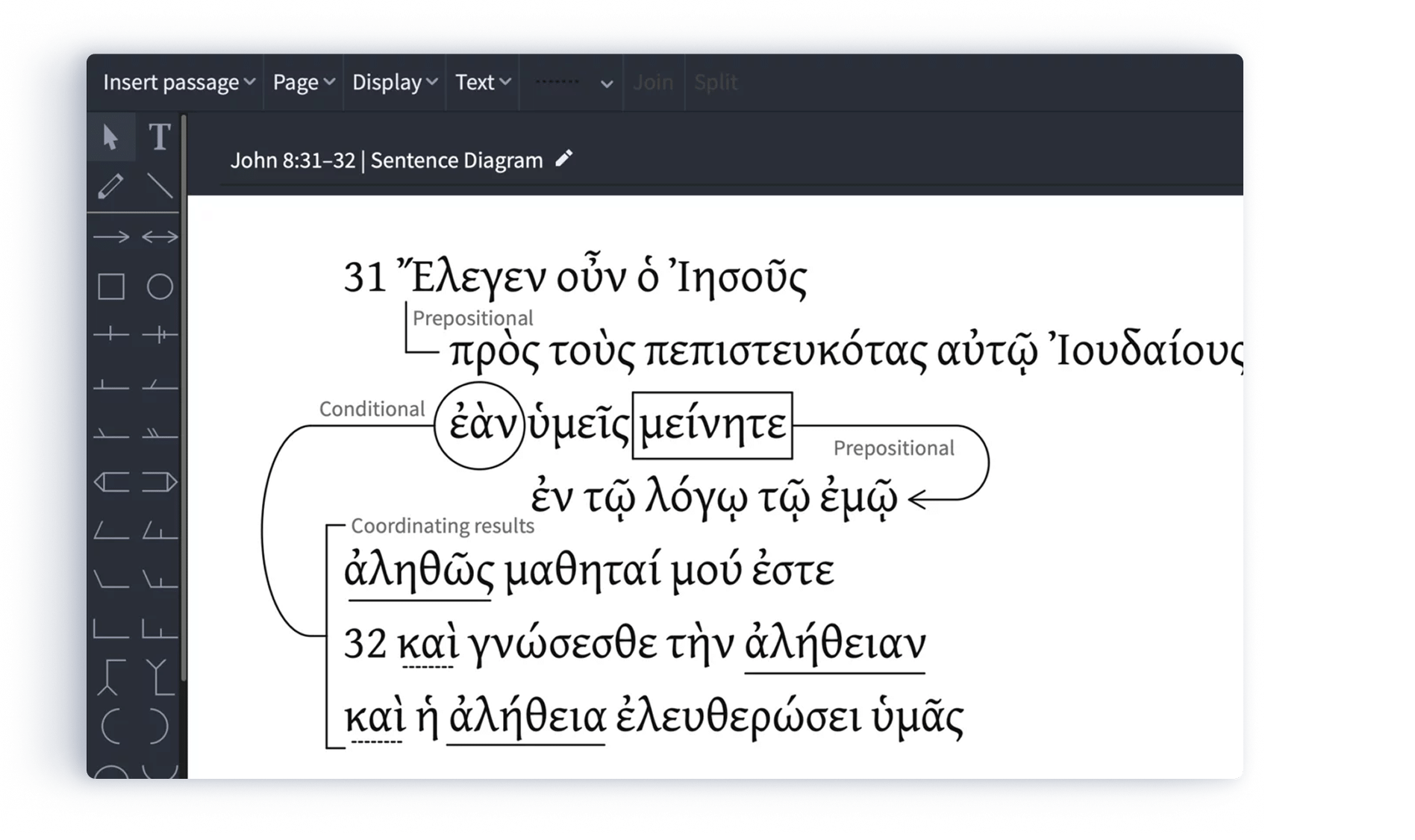Select the right parenthesis arc shape
The image size is (1415, 840).
(x=158, y=726)
